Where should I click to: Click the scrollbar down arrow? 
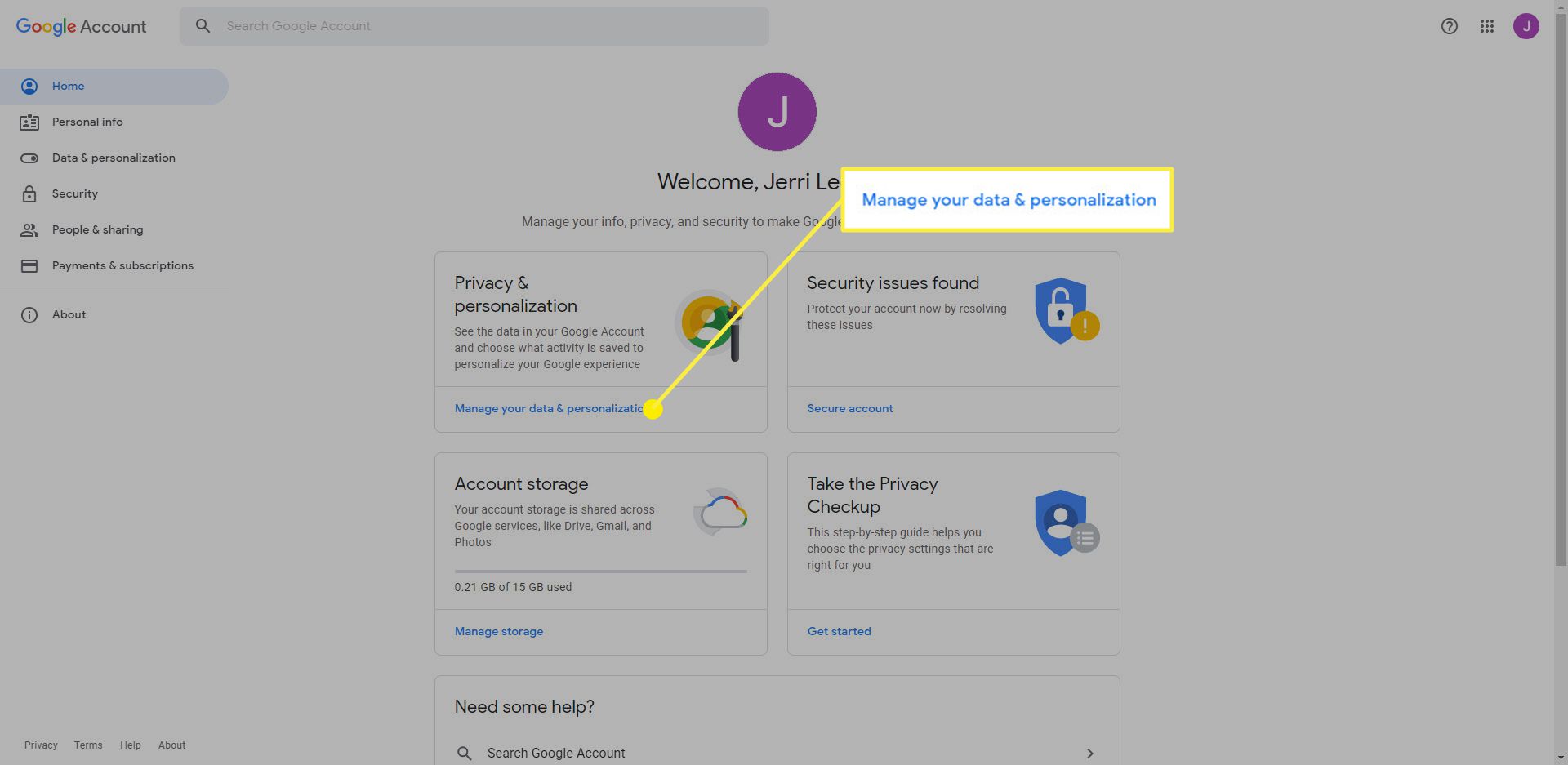point(1561,758)
